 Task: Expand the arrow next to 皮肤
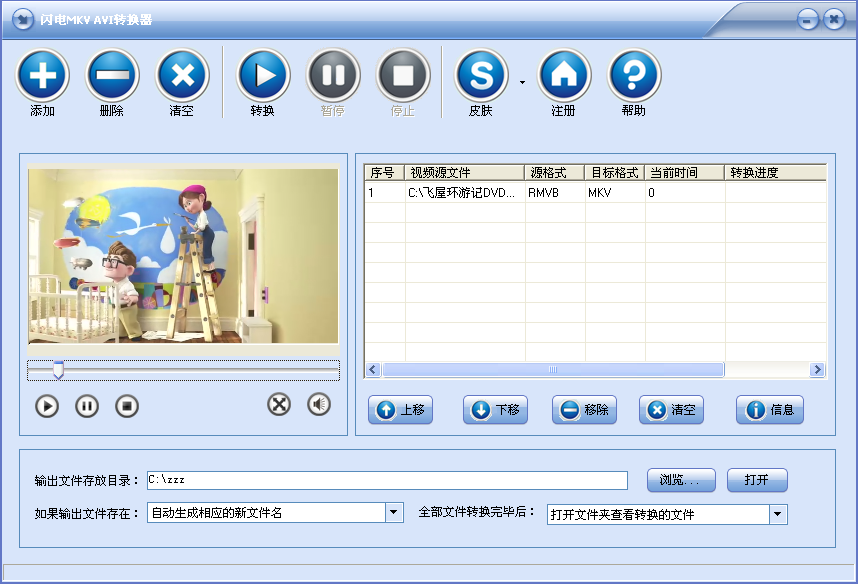click(x=523, y=82)
